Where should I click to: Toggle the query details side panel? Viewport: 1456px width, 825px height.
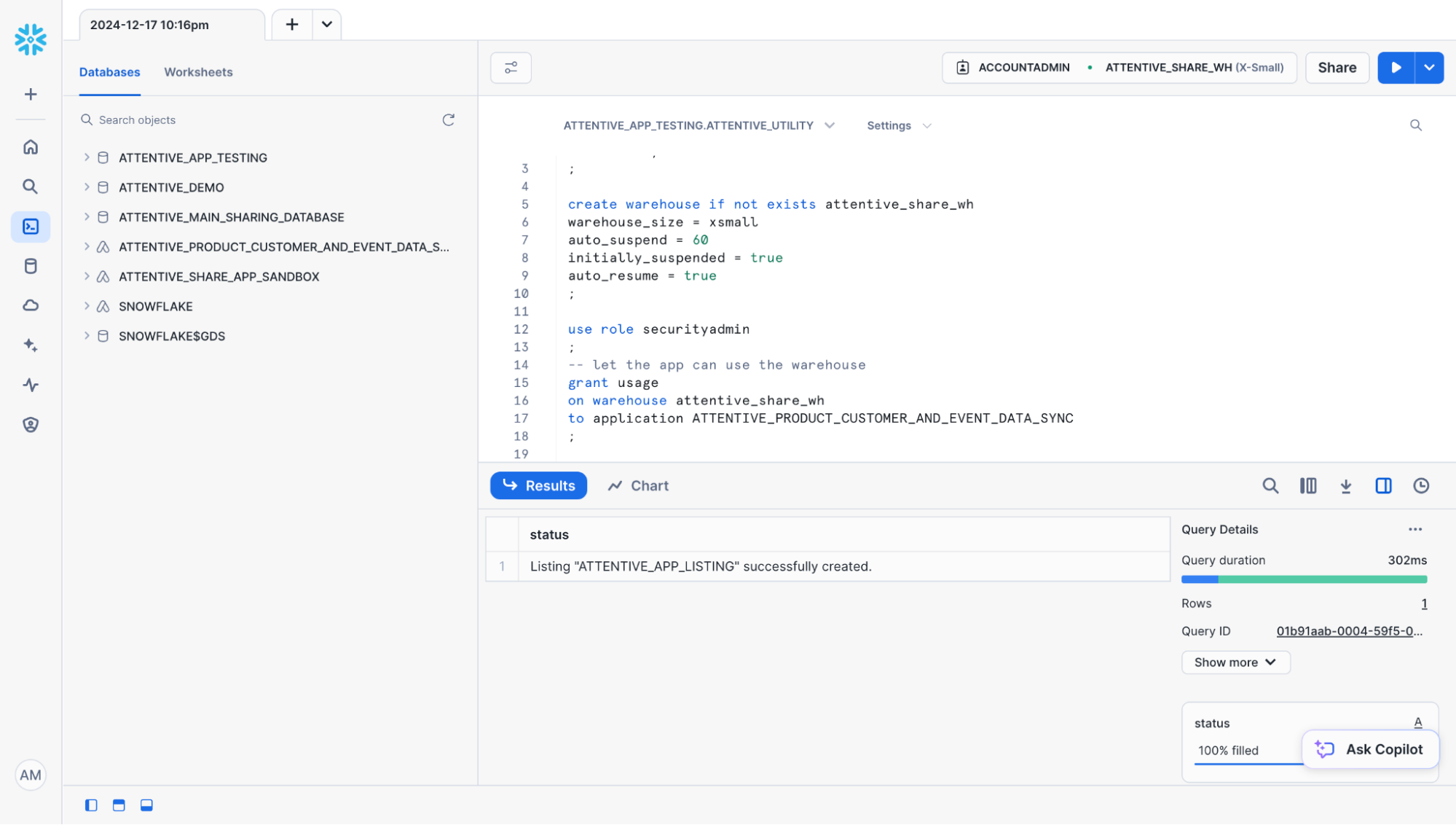(1383, 486)
